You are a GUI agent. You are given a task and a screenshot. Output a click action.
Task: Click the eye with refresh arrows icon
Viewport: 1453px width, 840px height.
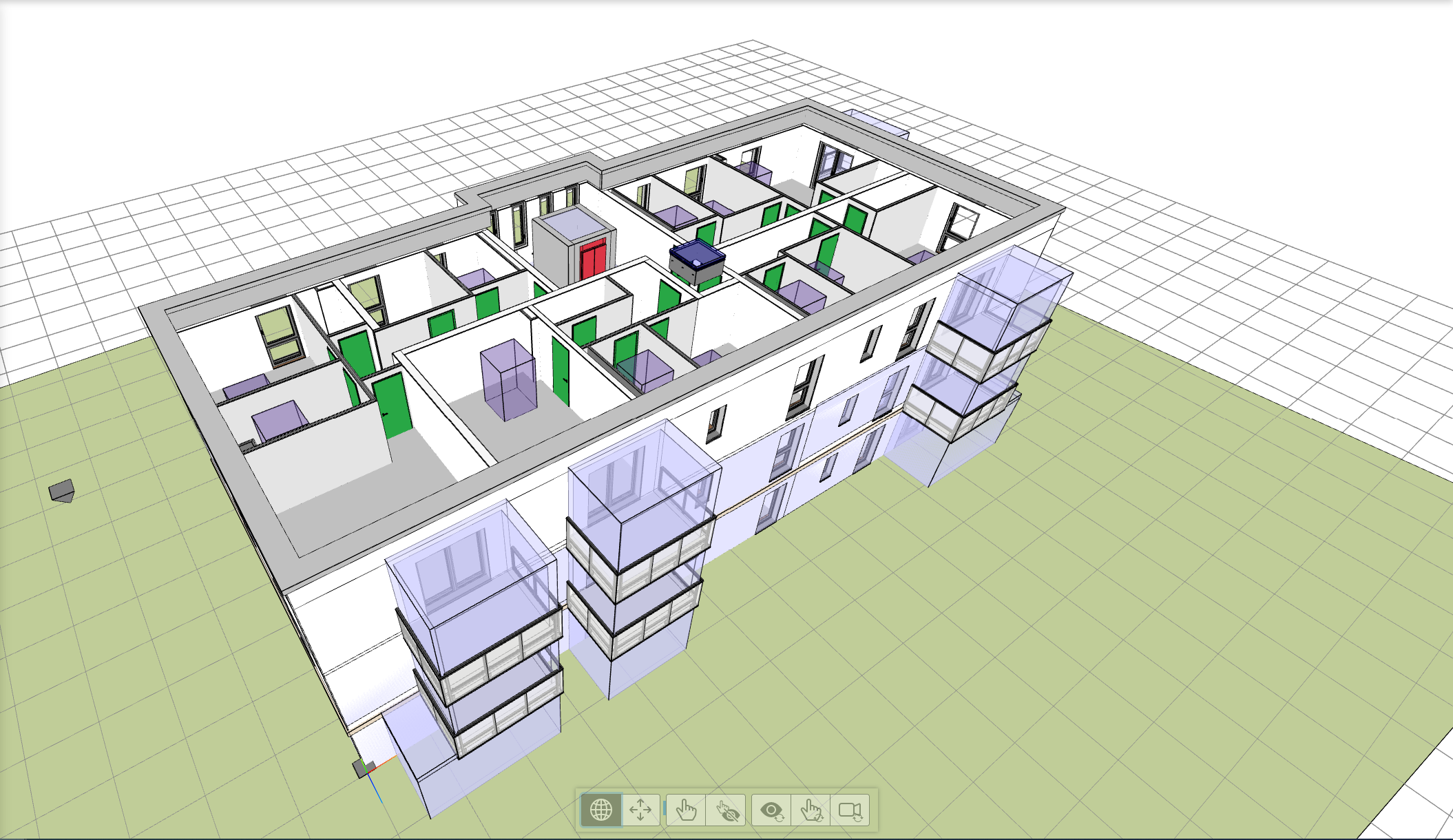pyautogui.click(x=771, y=810)
